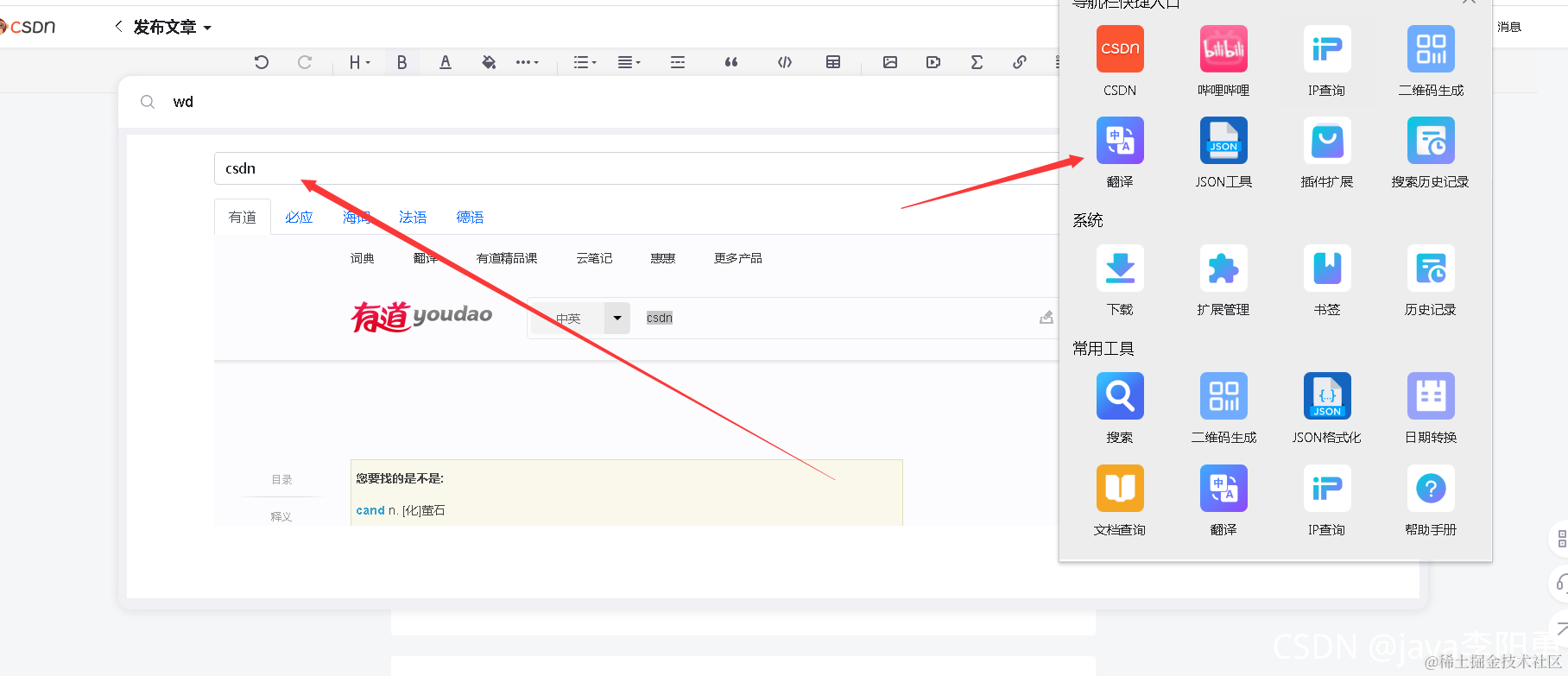Insert a table via table icon

[833, 62]
